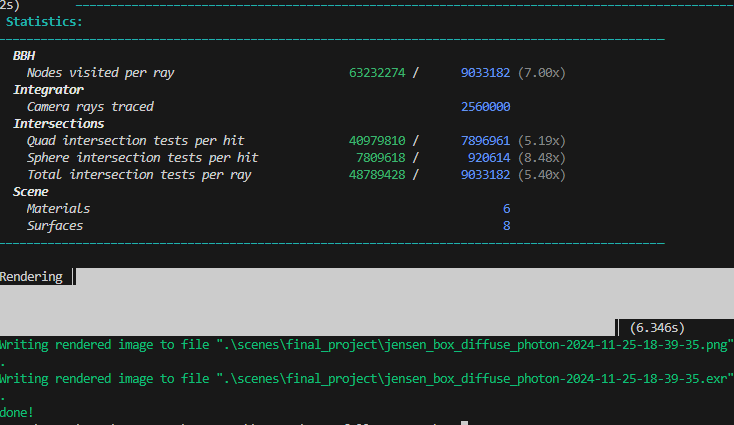Click the .png output file path

pyautogui.click(x=473, y=345)
